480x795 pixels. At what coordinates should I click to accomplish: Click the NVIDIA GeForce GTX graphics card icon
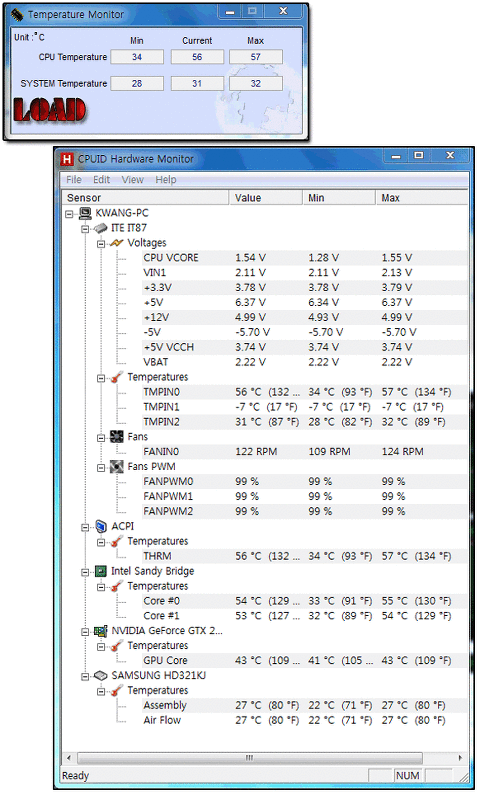101,631
